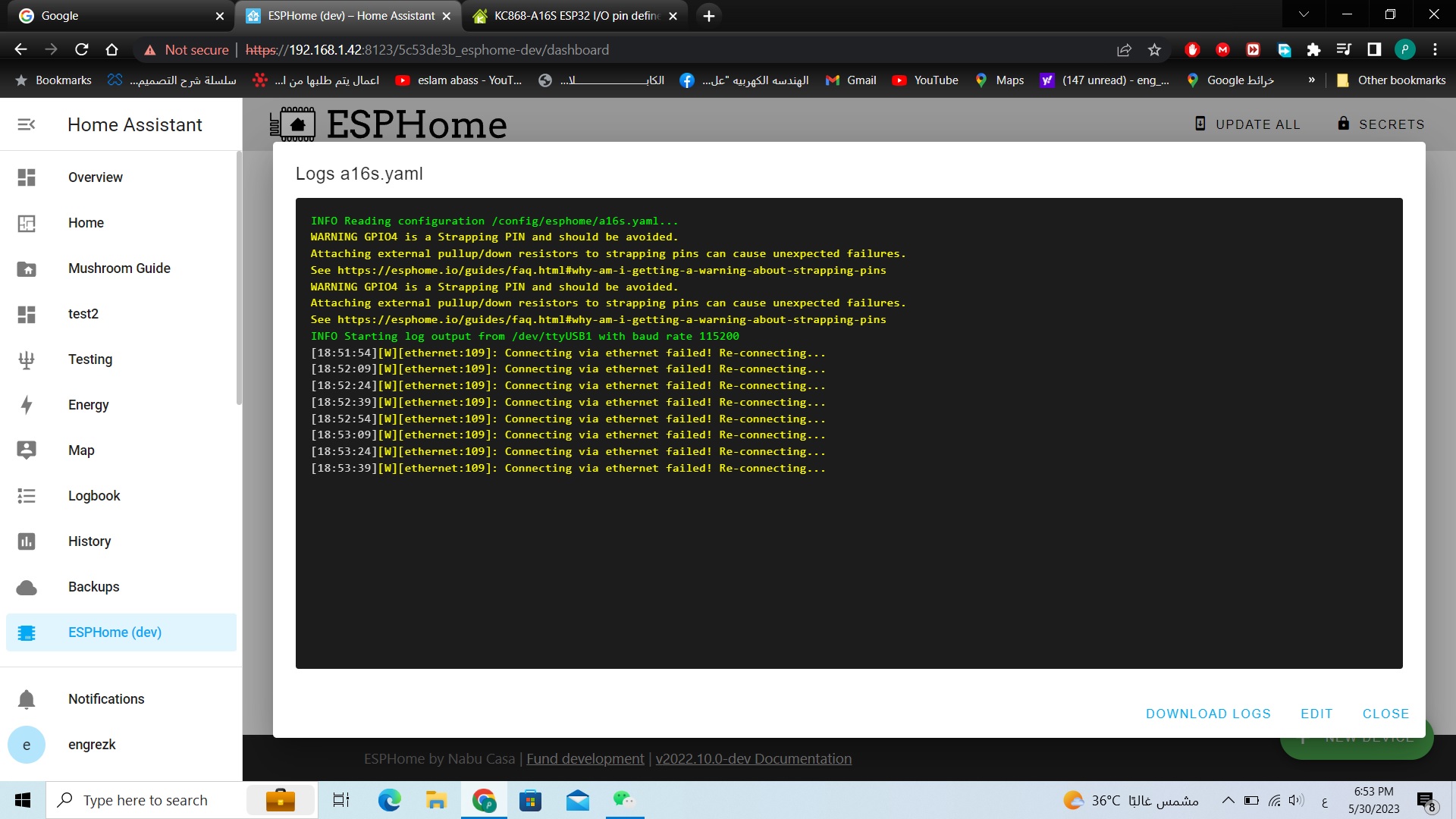This screenshot has height=819, width=1456.
Task: Open the Logbook list icon
Action: [x=27, y=496]
